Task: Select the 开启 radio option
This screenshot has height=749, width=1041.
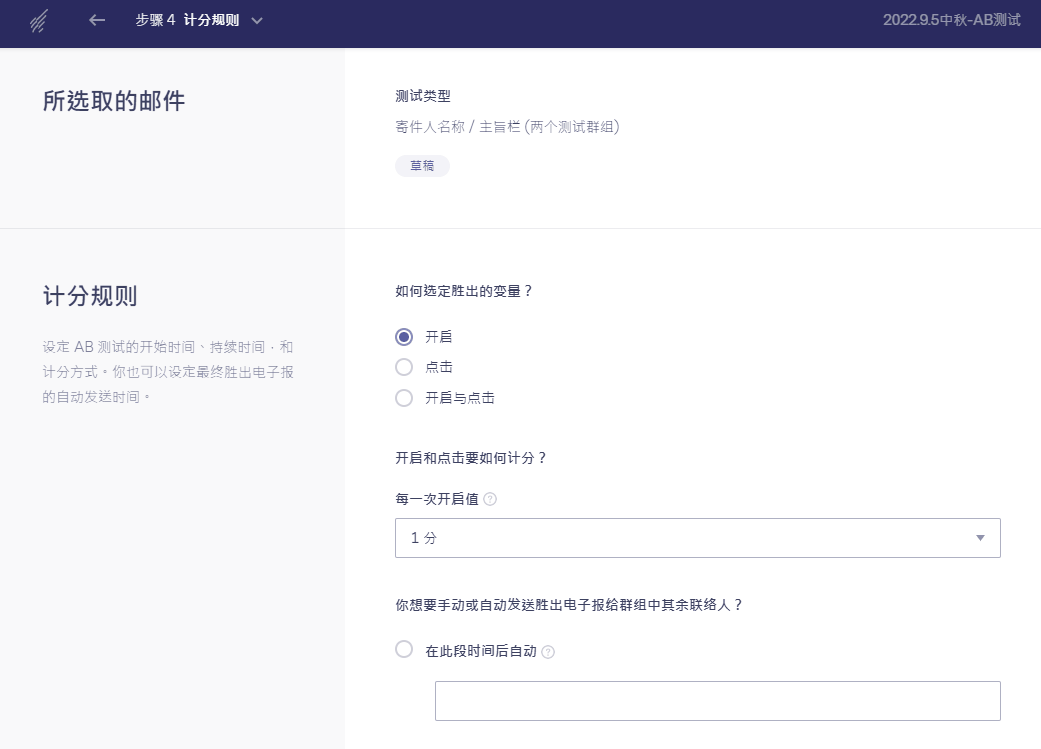Action: pos(404,337)
